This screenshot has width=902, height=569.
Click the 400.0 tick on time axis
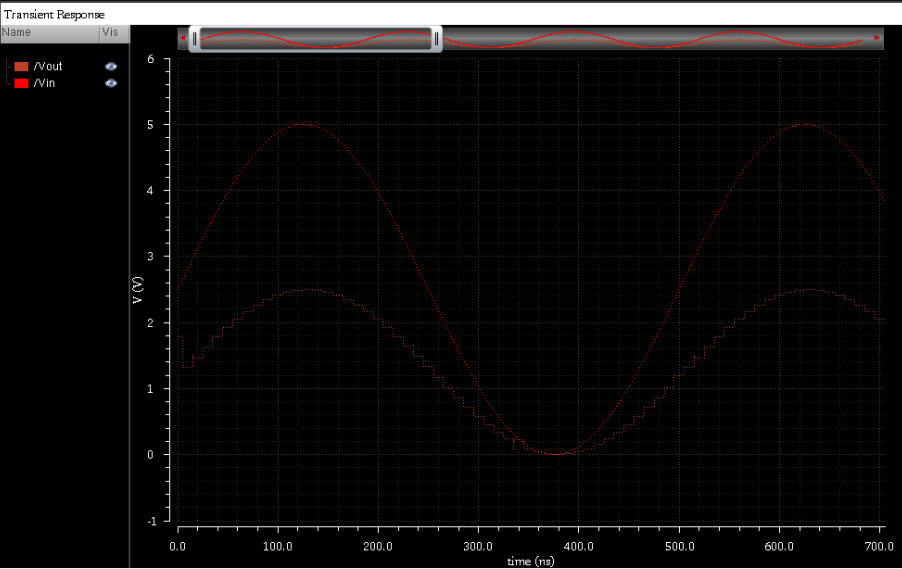coord(578,546)
